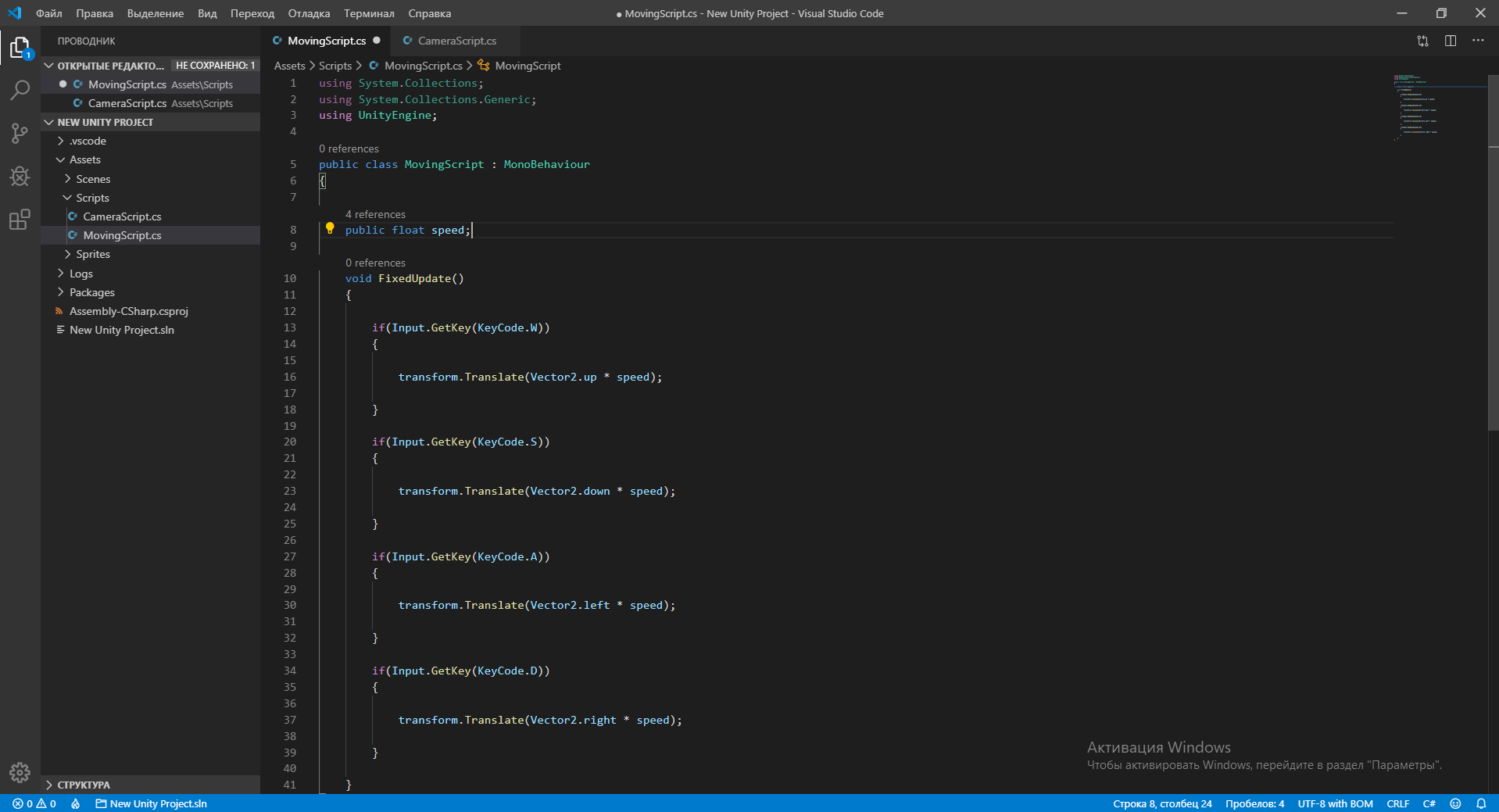Select CameraScript.cs in Open Editors list
1499x812 pixels.
click(x=150, y=103)
